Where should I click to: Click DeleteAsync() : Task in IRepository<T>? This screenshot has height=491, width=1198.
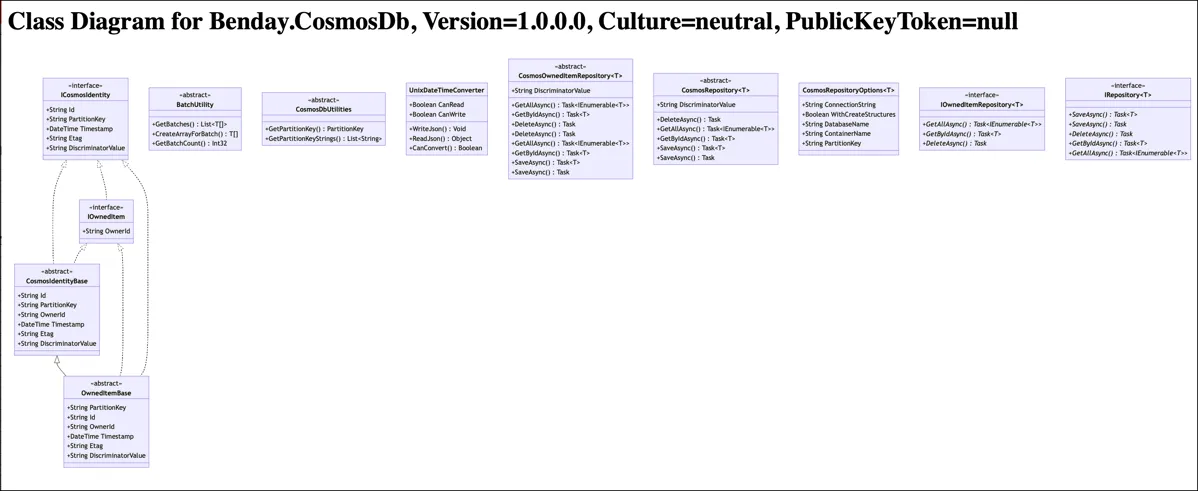pyautogui.click(x=1100, y=134)
